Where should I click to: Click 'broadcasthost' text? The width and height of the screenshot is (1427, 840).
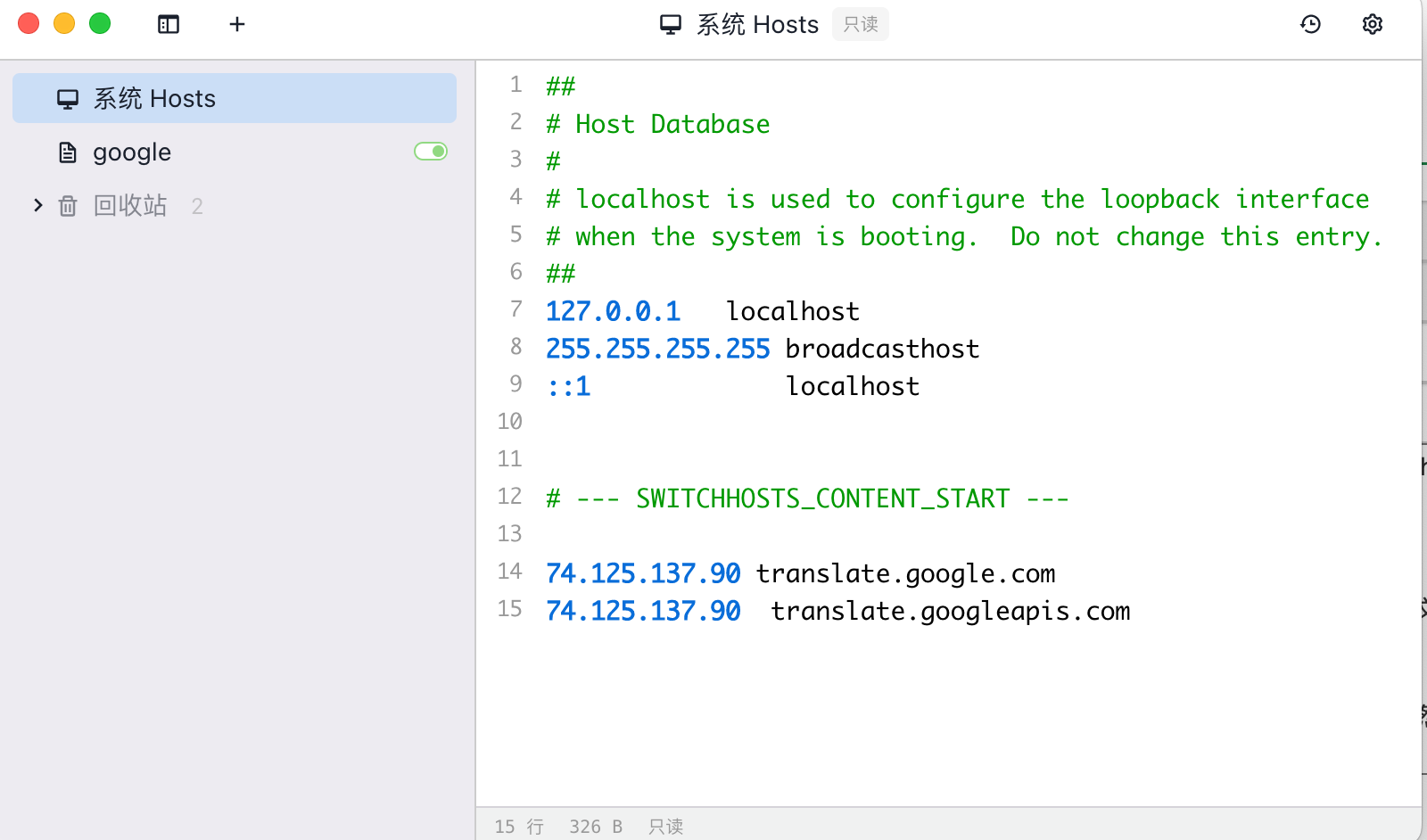click(x=883, y=349)
